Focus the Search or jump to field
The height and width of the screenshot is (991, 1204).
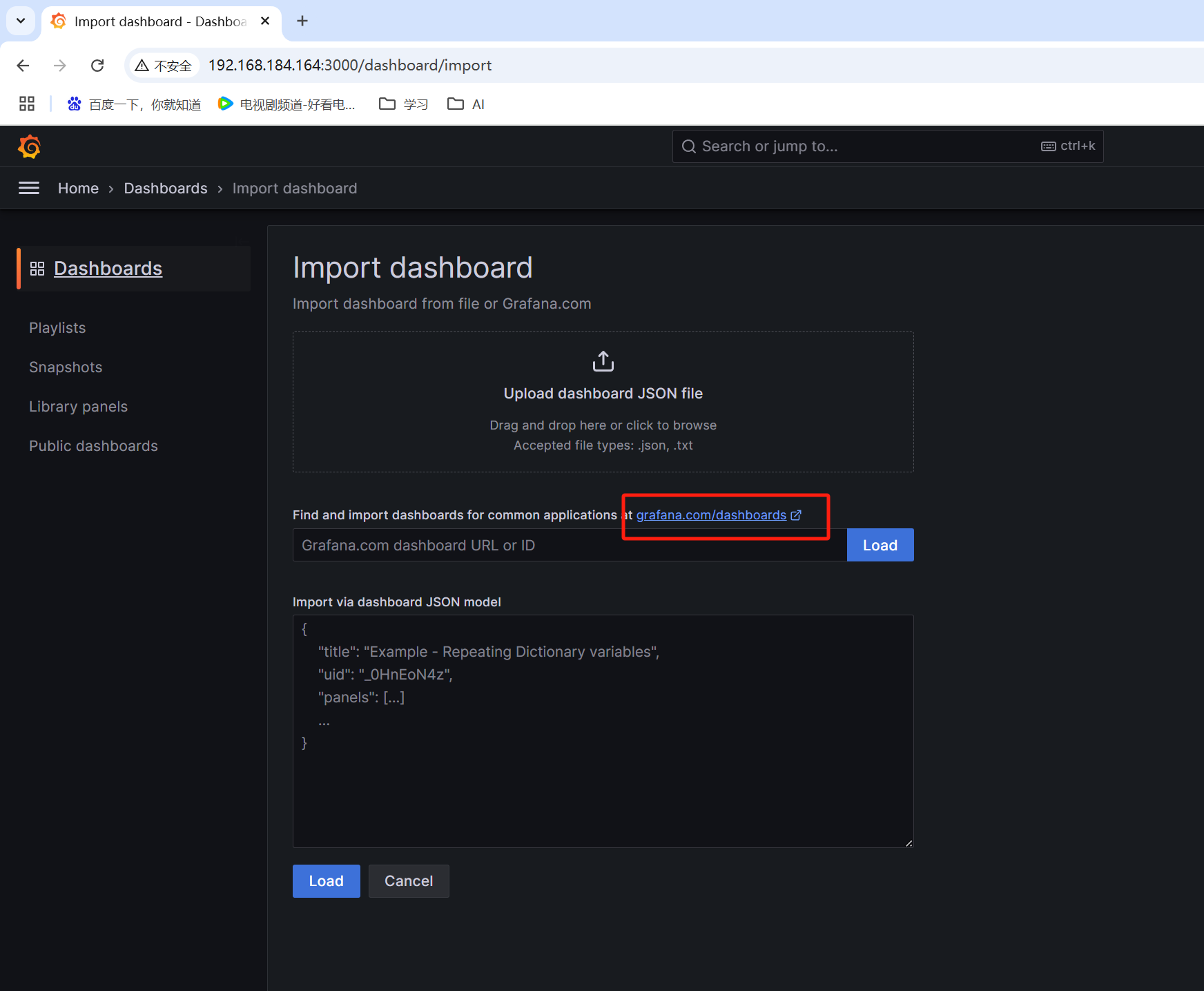coord(888,146)
